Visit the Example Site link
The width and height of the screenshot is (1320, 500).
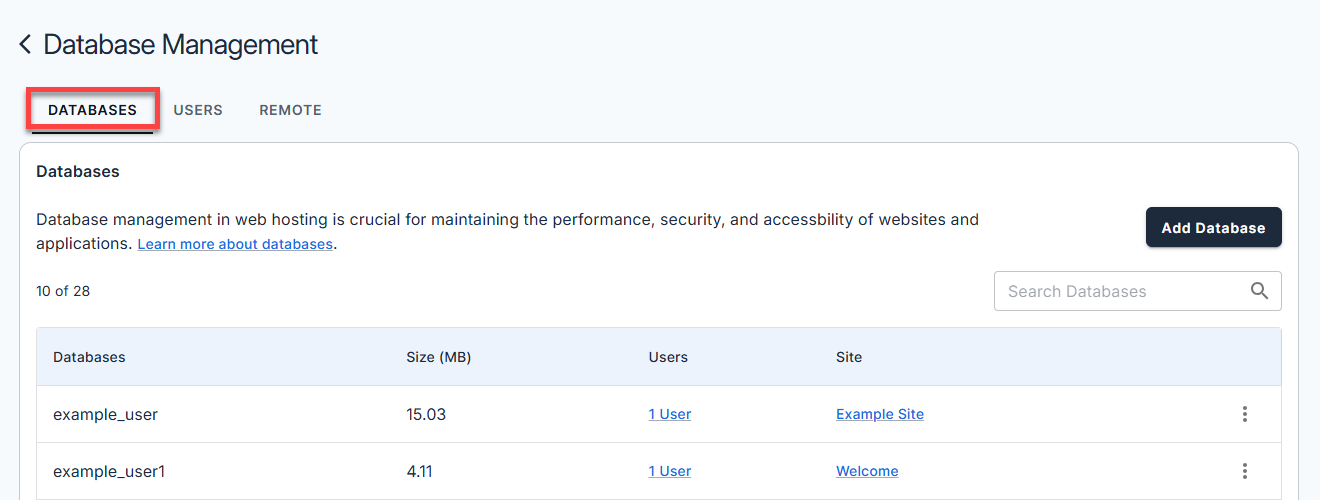tap(879, 414)
